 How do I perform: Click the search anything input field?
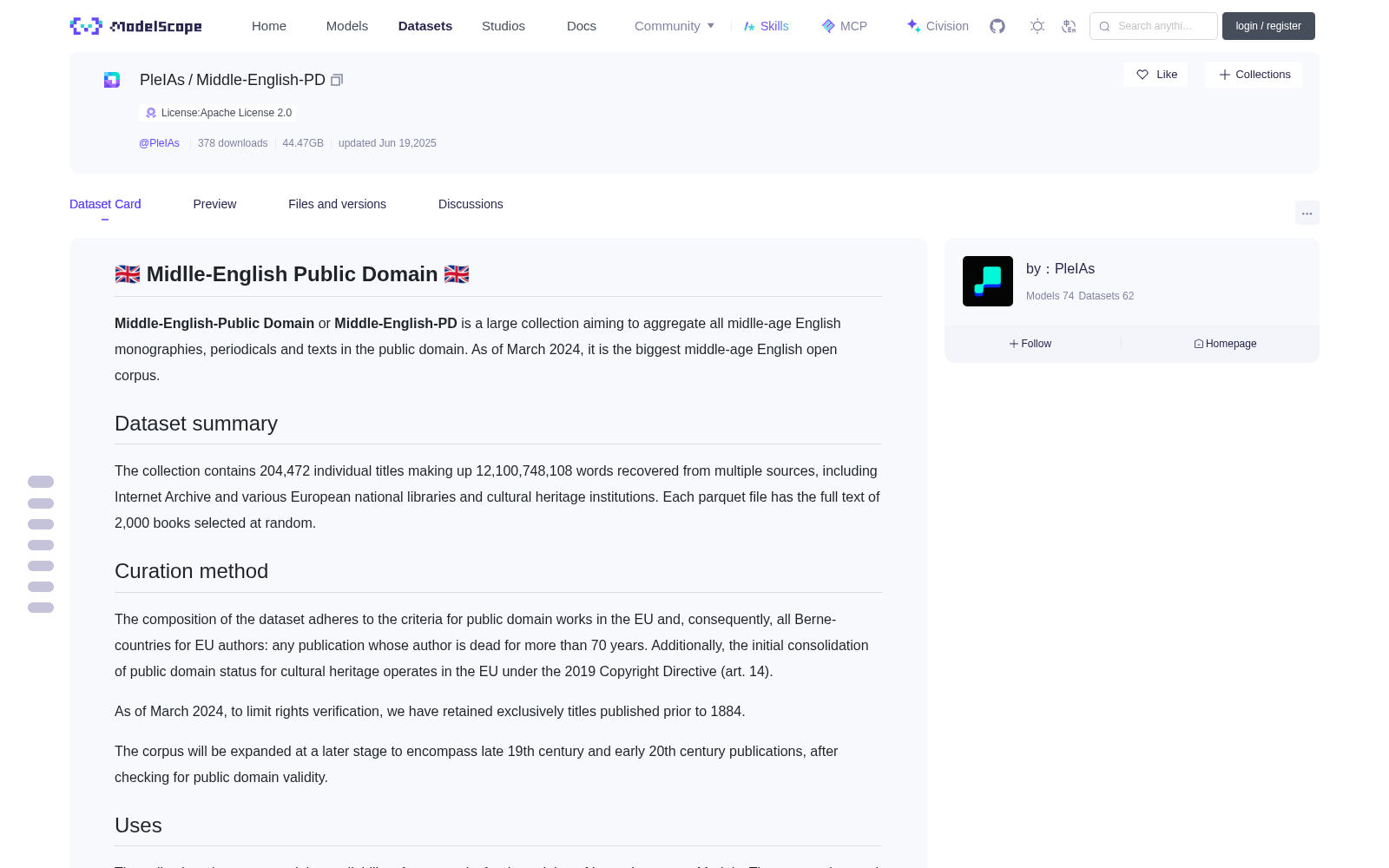point(1154,26)
